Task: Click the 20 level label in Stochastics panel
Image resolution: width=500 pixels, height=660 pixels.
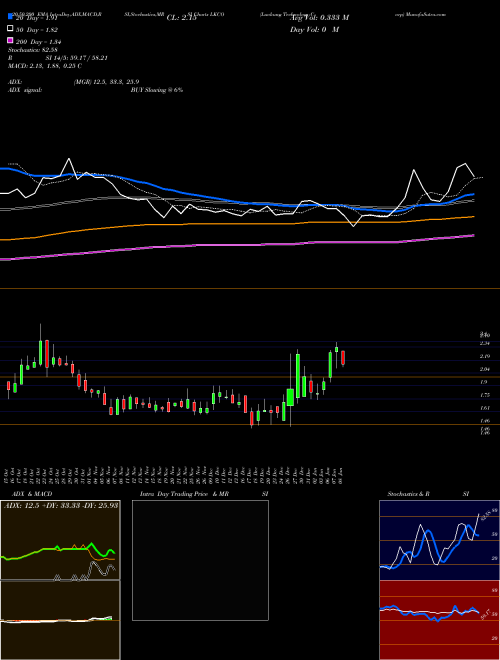Action: [x=495, y=558]
